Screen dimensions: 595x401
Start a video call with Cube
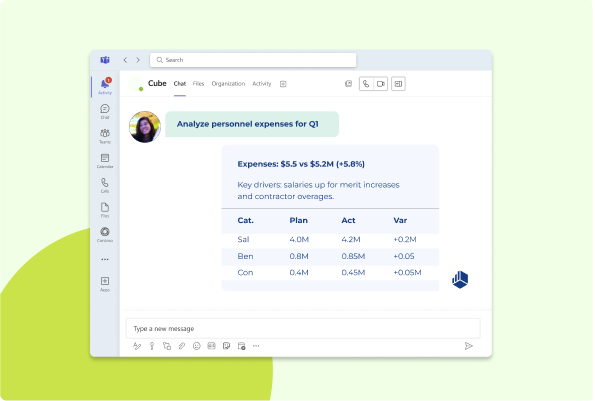pos(381,84)
